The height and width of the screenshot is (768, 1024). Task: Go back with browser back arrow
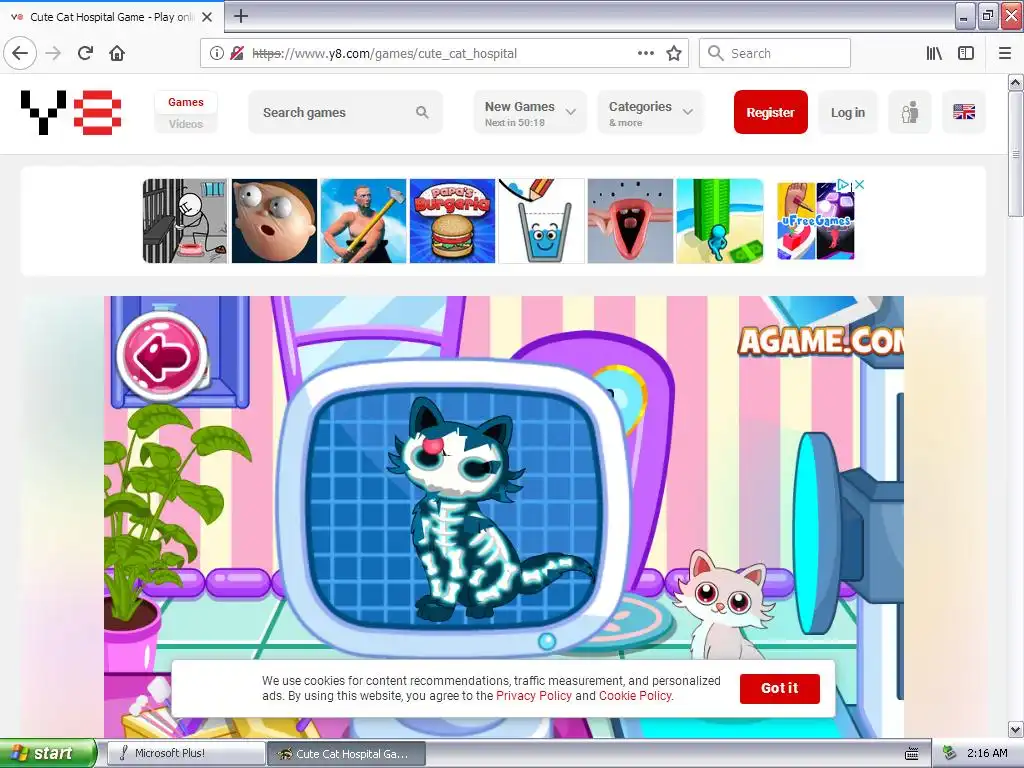click(20, 54)
